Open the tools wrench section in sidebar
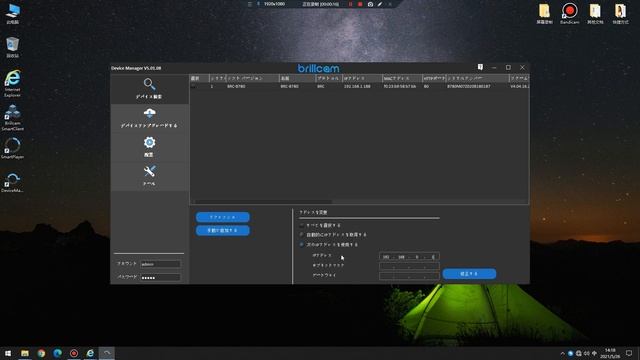The width and height of the screenshot is (640, 360). [x=149, y=176]
